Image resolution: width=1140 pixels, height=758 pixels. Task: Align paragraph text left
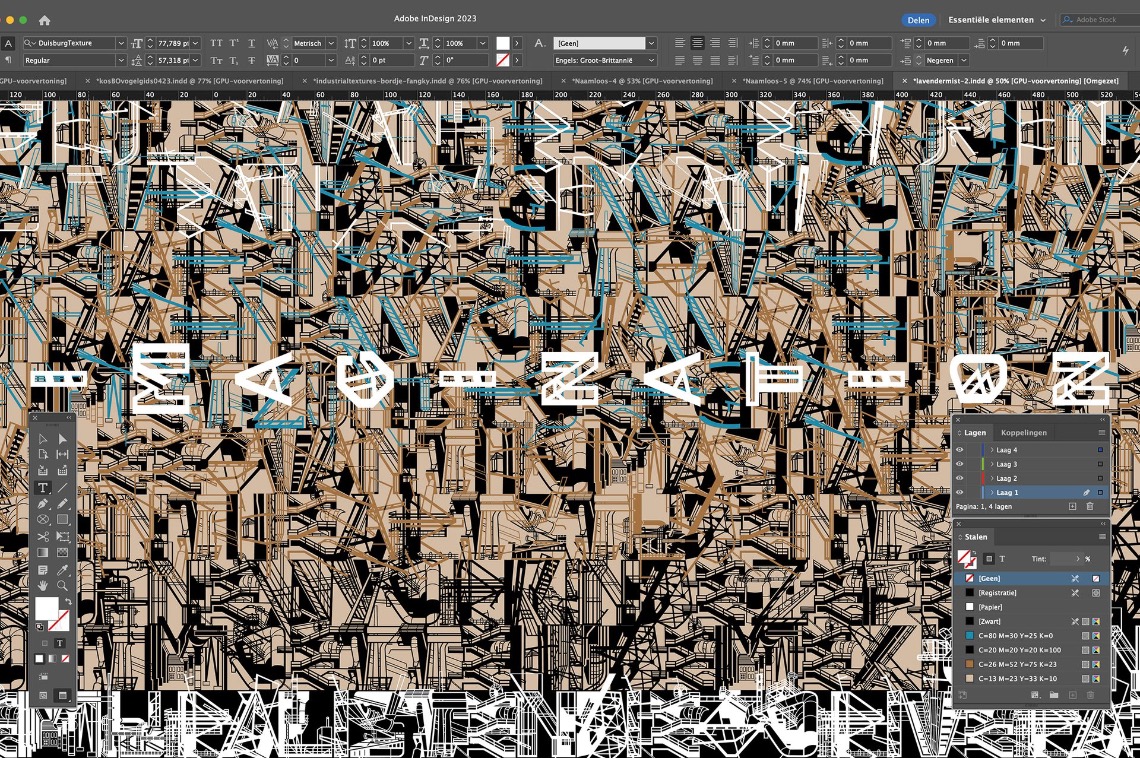680,43
